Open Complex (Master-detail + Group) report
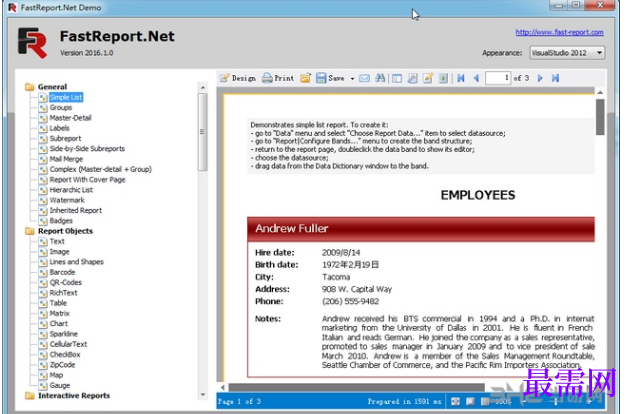The height and width of the screenshot is (414, 635). tap(100, 169)
